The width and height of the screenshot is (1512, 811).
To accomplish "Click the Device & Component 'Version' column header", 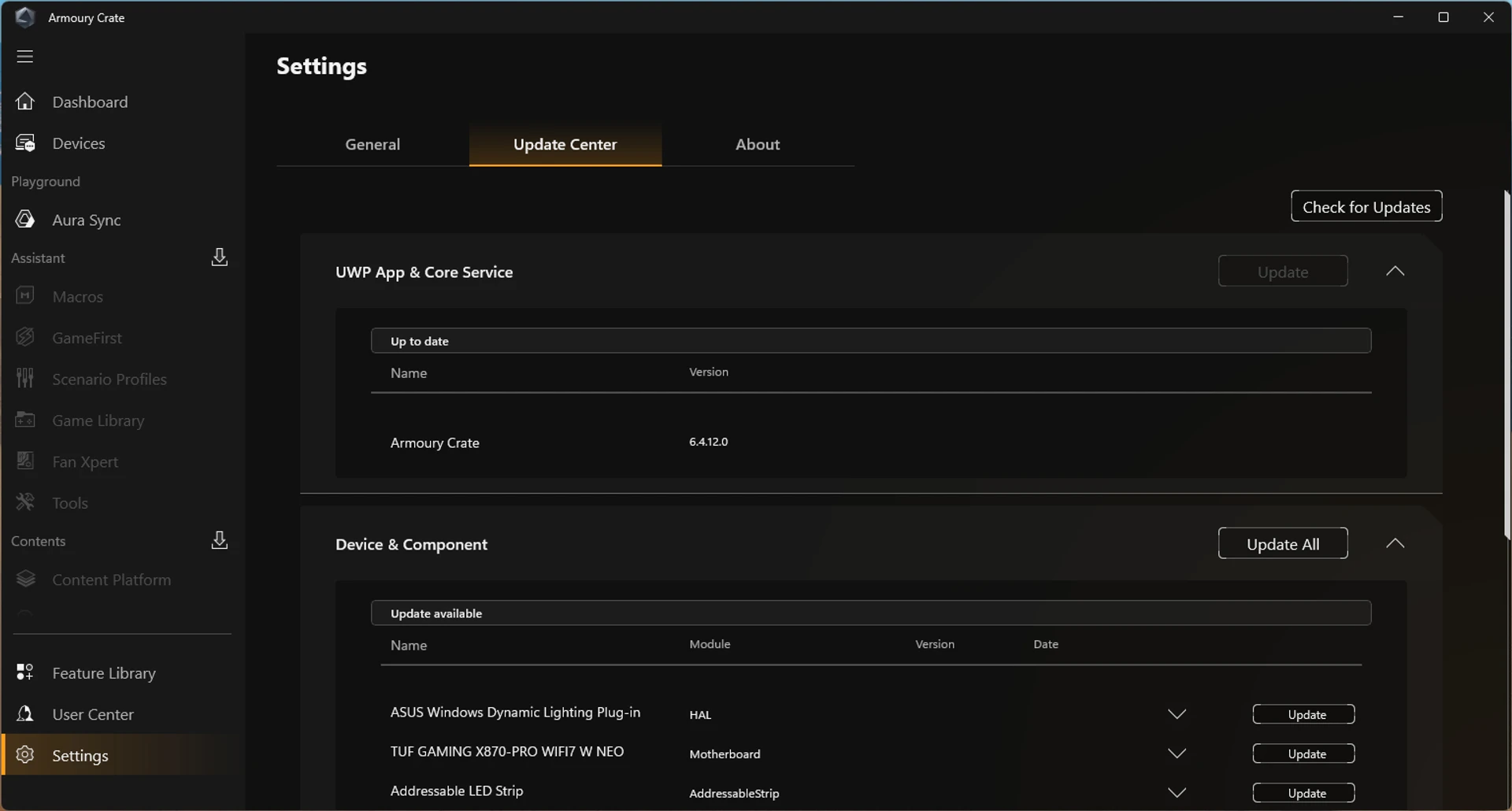I will [935, 644].
